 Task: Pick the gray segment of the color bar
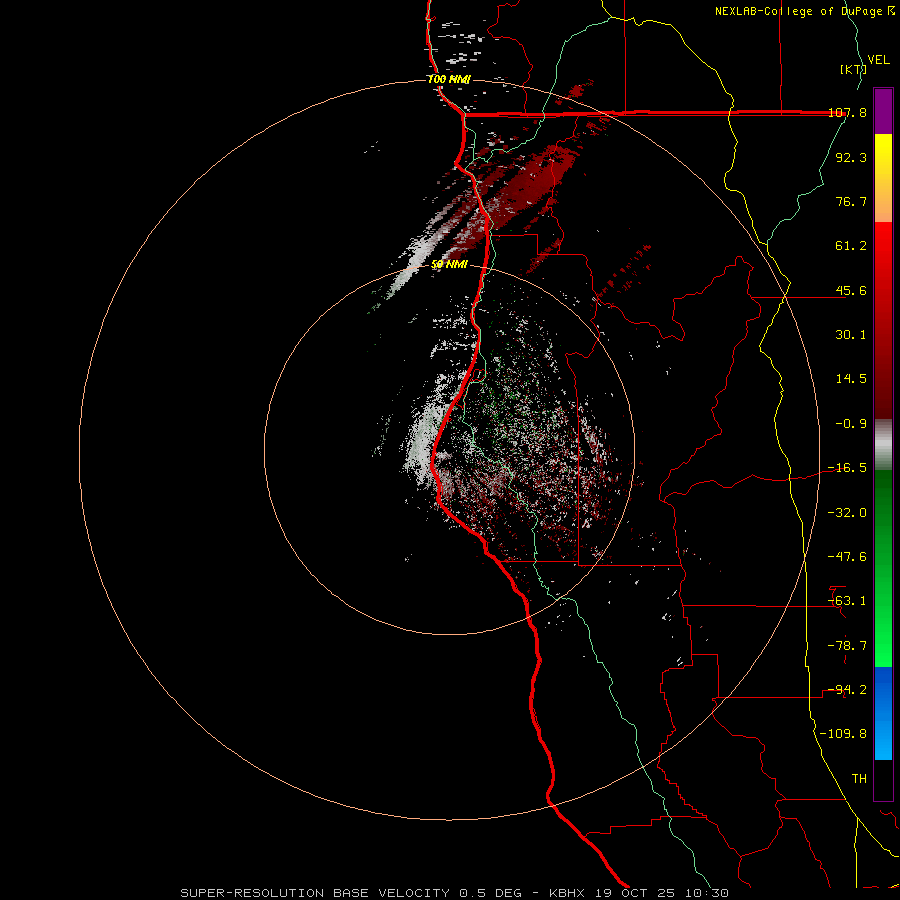click(x=883, y=445)
